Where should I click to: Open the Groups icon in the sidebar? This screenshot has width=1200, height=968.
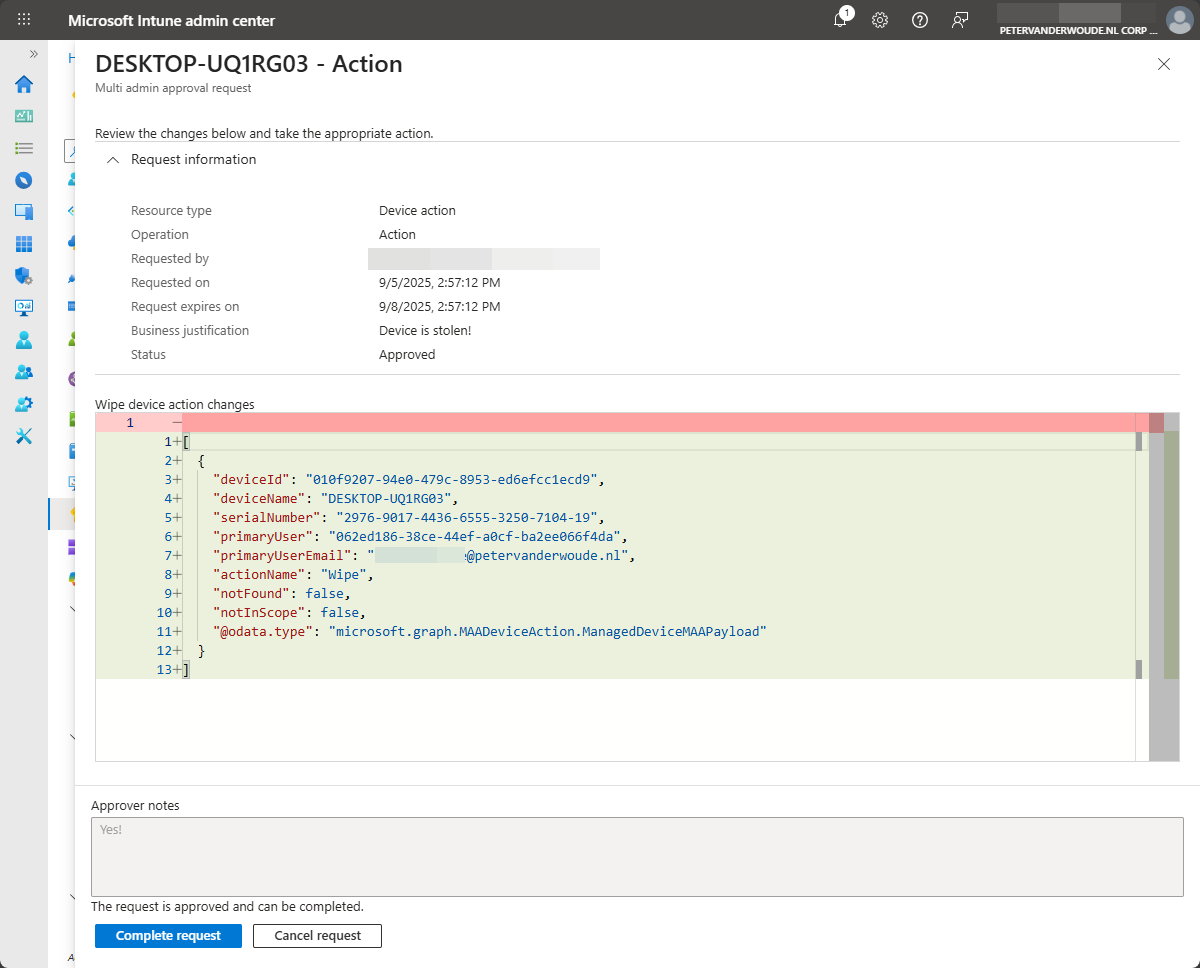pyautogui.click(x=24, y=372)
